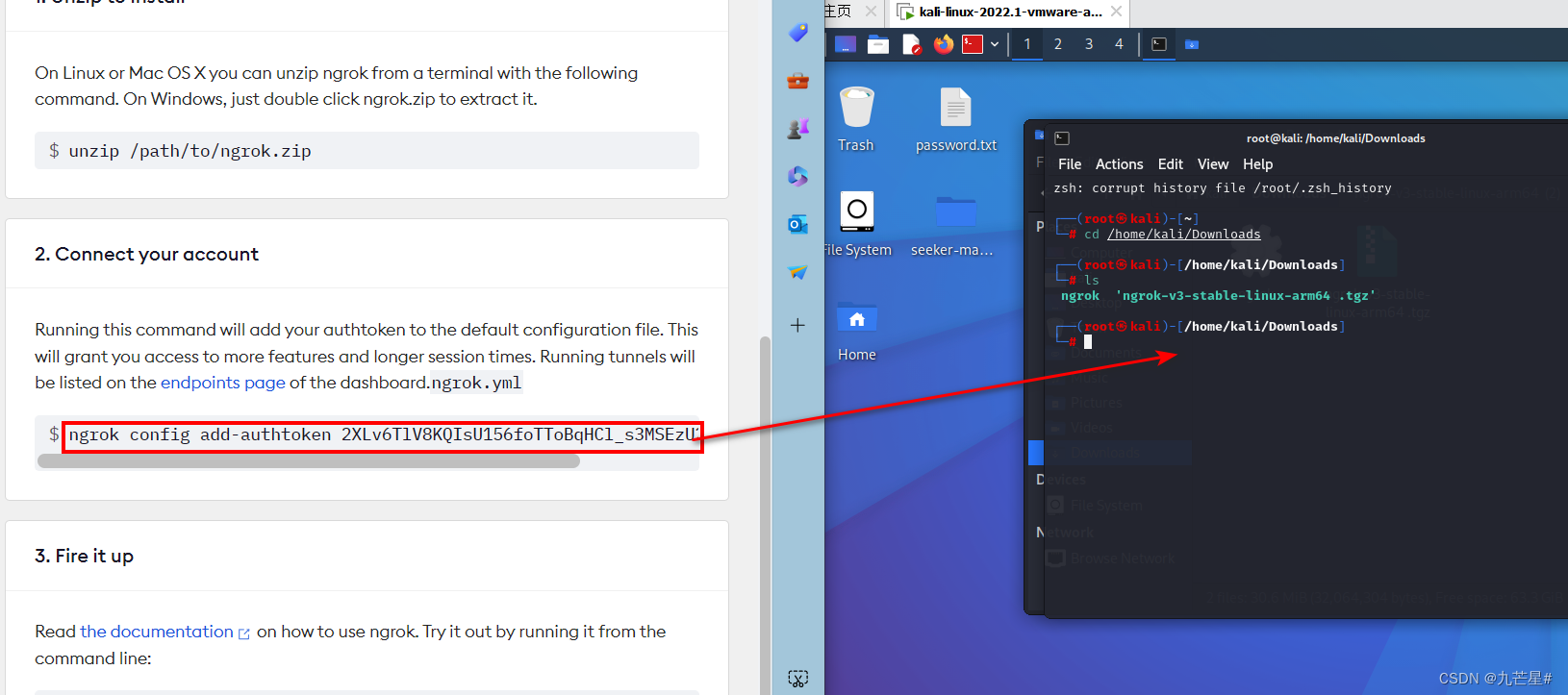Image resolution: width=1568 pixels, height=695 pixels.
Task: Open the Microsoft 365 sidebar icon
Action: pyautogui.click(x=797, y=177)
